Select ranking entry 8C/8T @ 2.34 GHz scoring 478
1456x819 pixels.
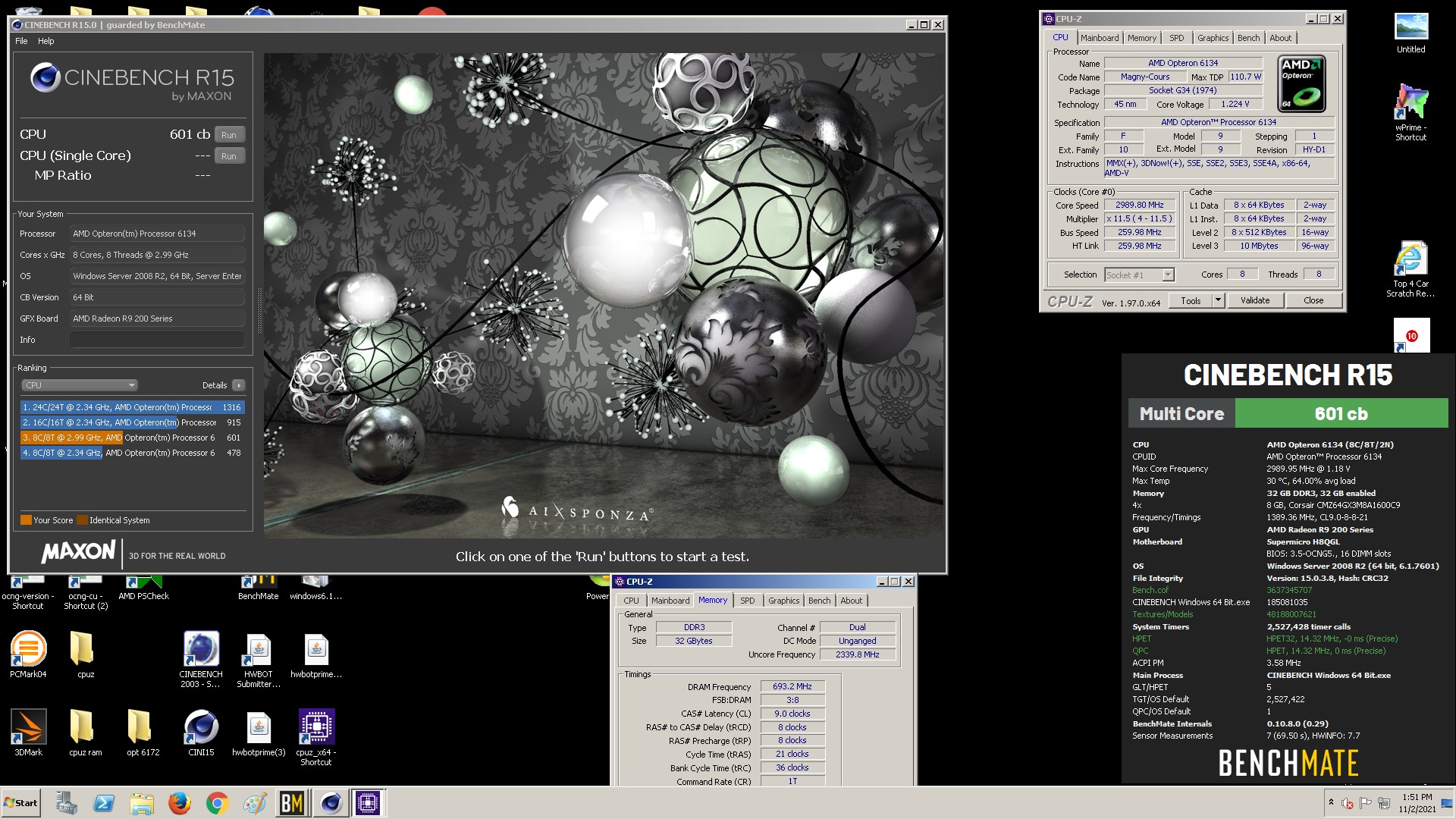[x=132, y=453]
